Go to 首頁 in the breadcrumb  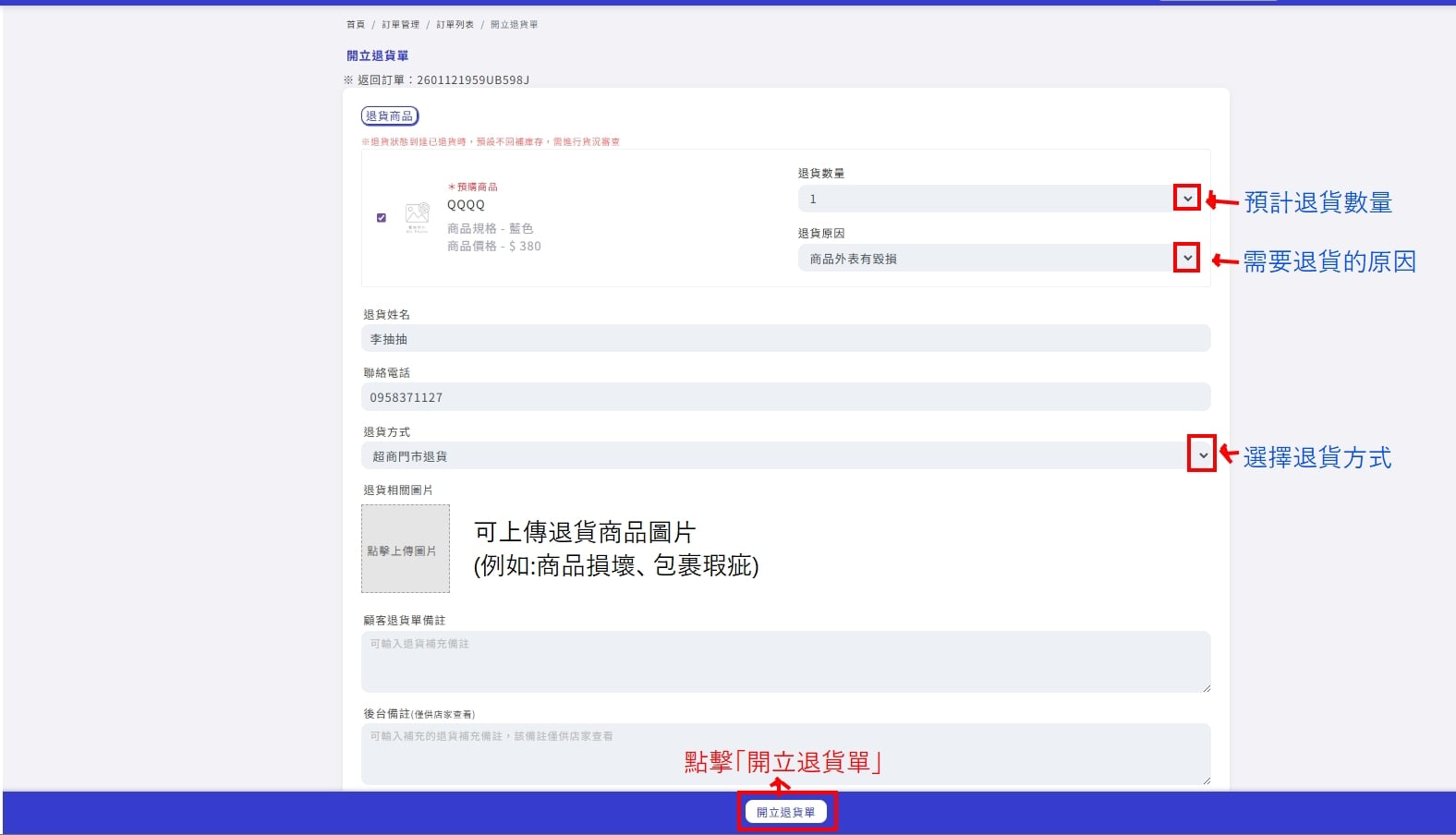(356, 25)
